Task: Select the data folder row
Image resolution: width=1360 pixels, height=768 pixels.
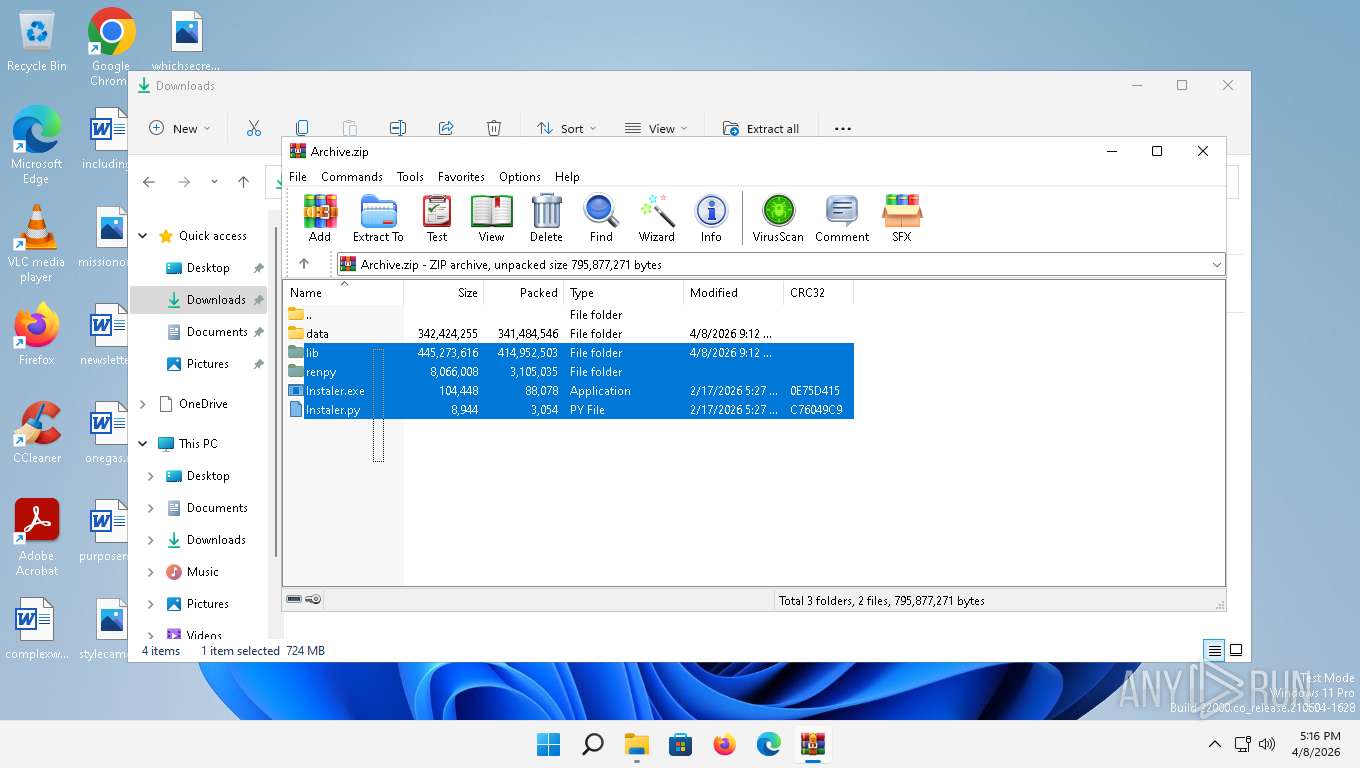Action: (x=570, y=334)
